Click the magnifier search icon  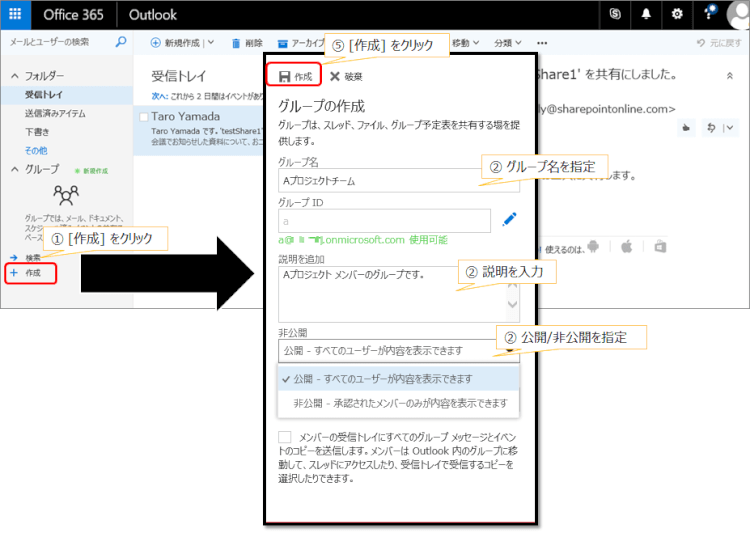[121, 42]
